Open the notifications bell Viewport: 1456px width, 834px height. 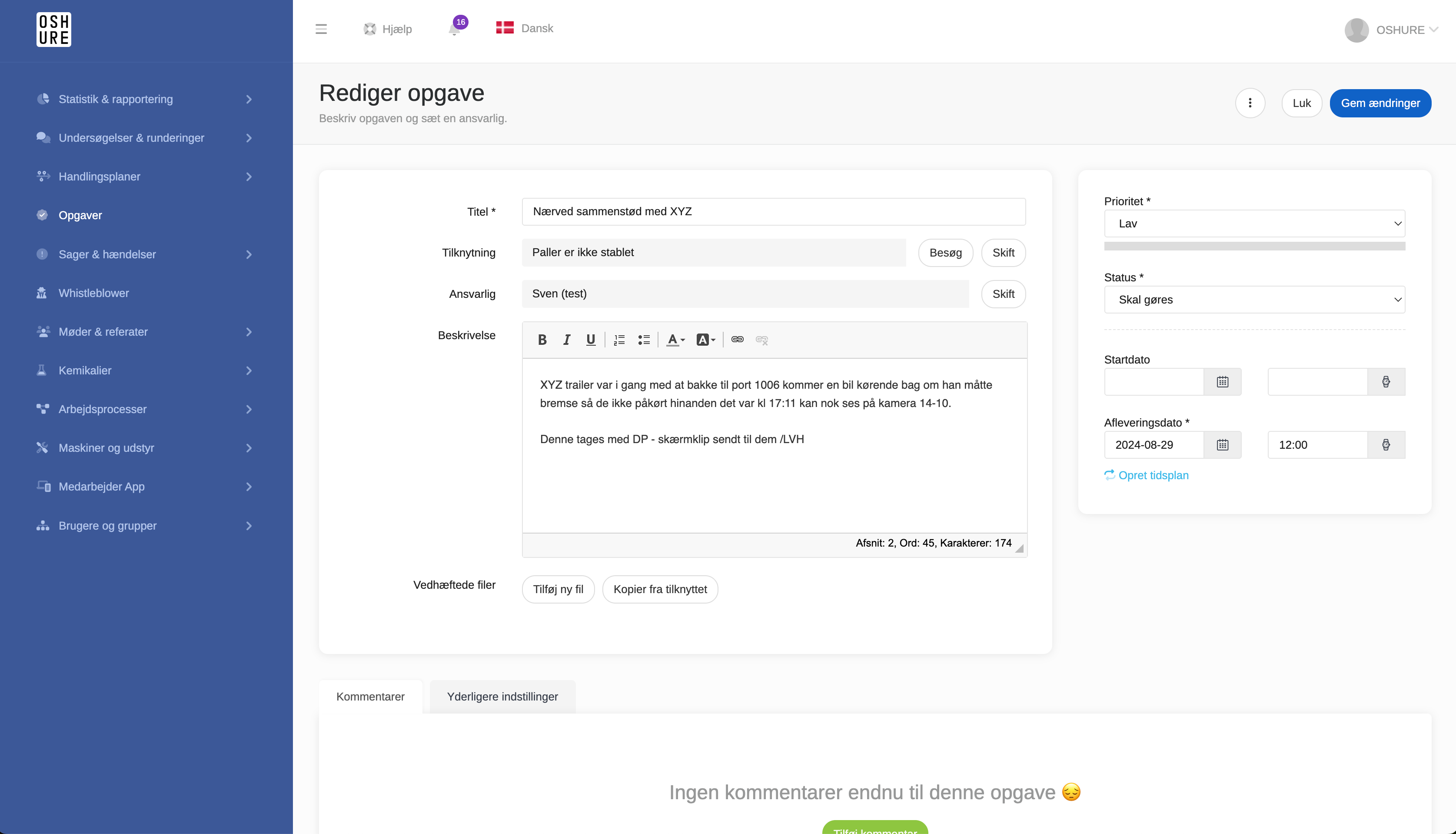(x=455, y=29)
